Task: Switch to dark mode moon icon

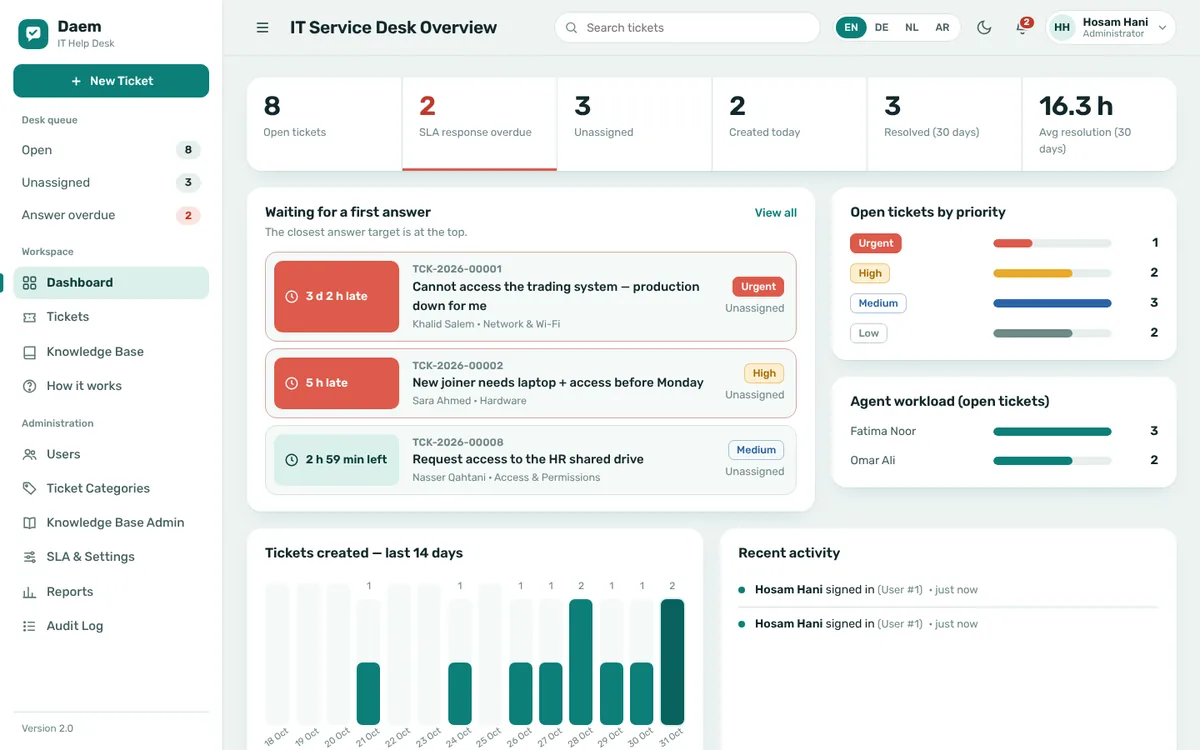Action: pyautogui.click(x=984, y=28)
